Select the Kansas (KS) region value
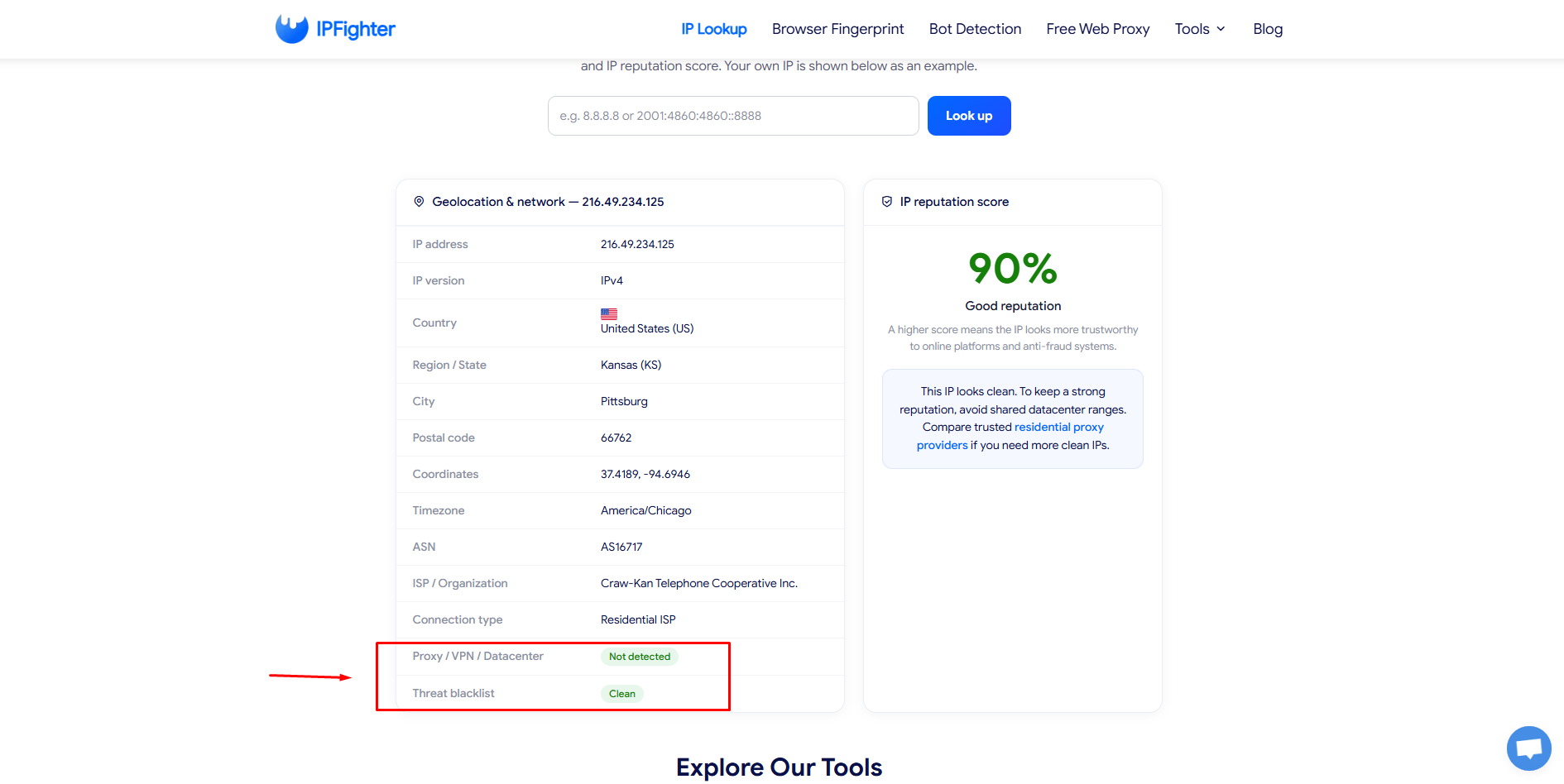This screenshot has height=784, width=1564. (631, 365)
